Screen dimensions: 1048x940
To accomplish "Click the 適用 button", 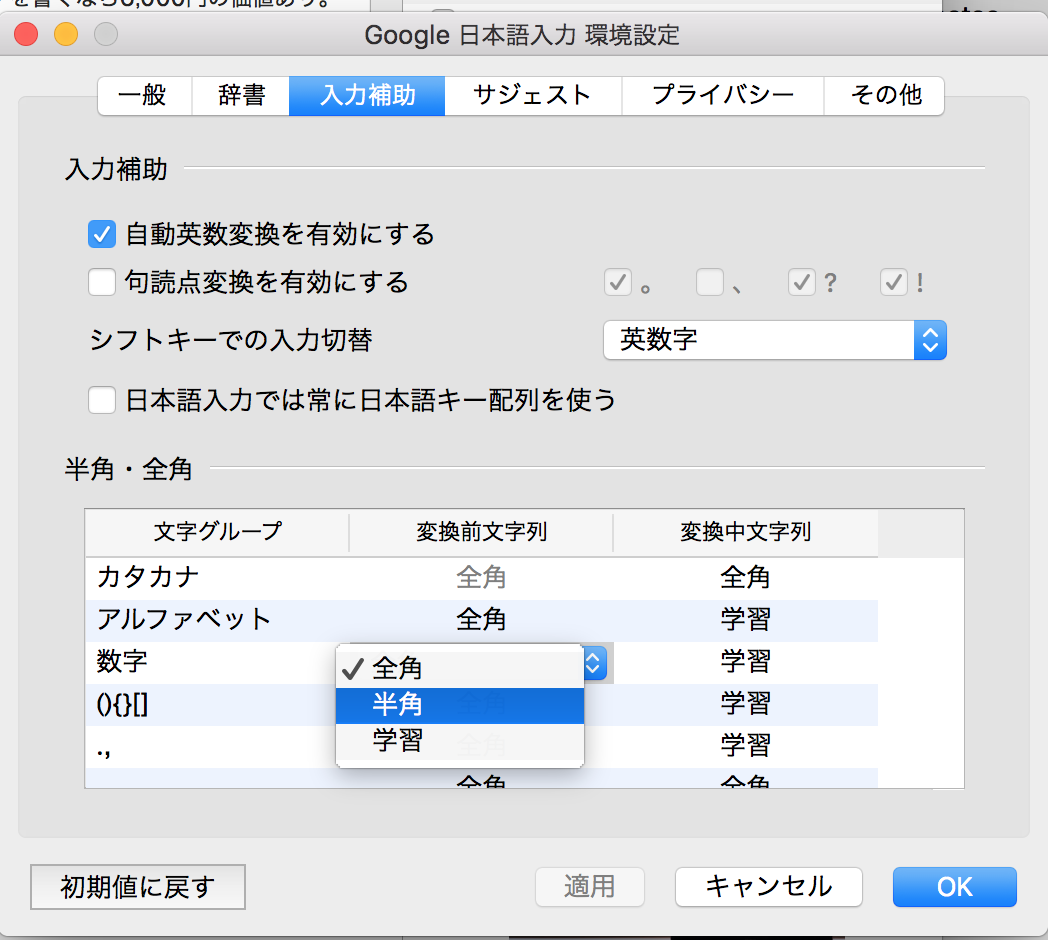I will click(590, 887).
